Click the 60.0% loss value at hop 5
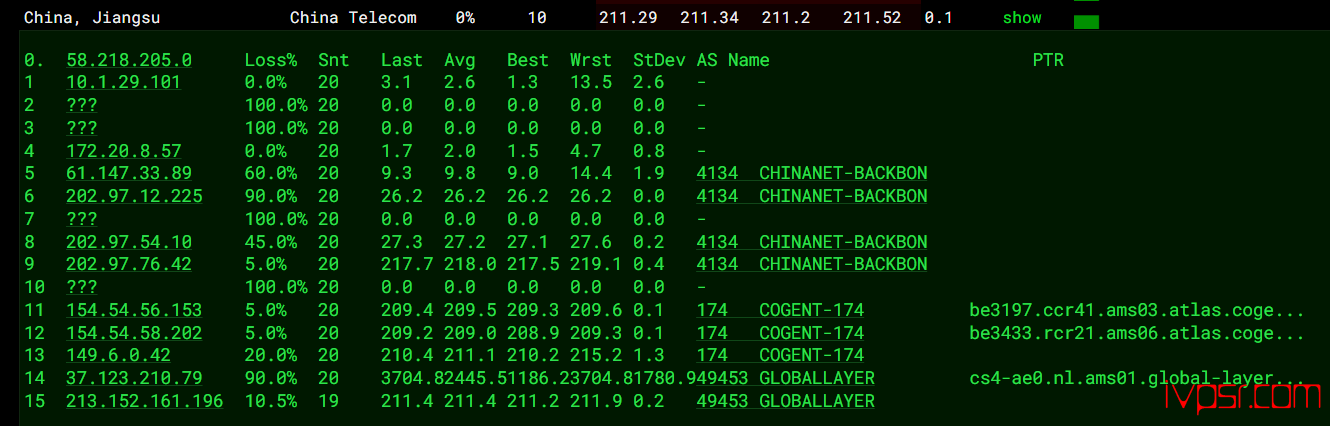Image resolution: width=1330 pixels, height=426 pixels. click(270, 173)
